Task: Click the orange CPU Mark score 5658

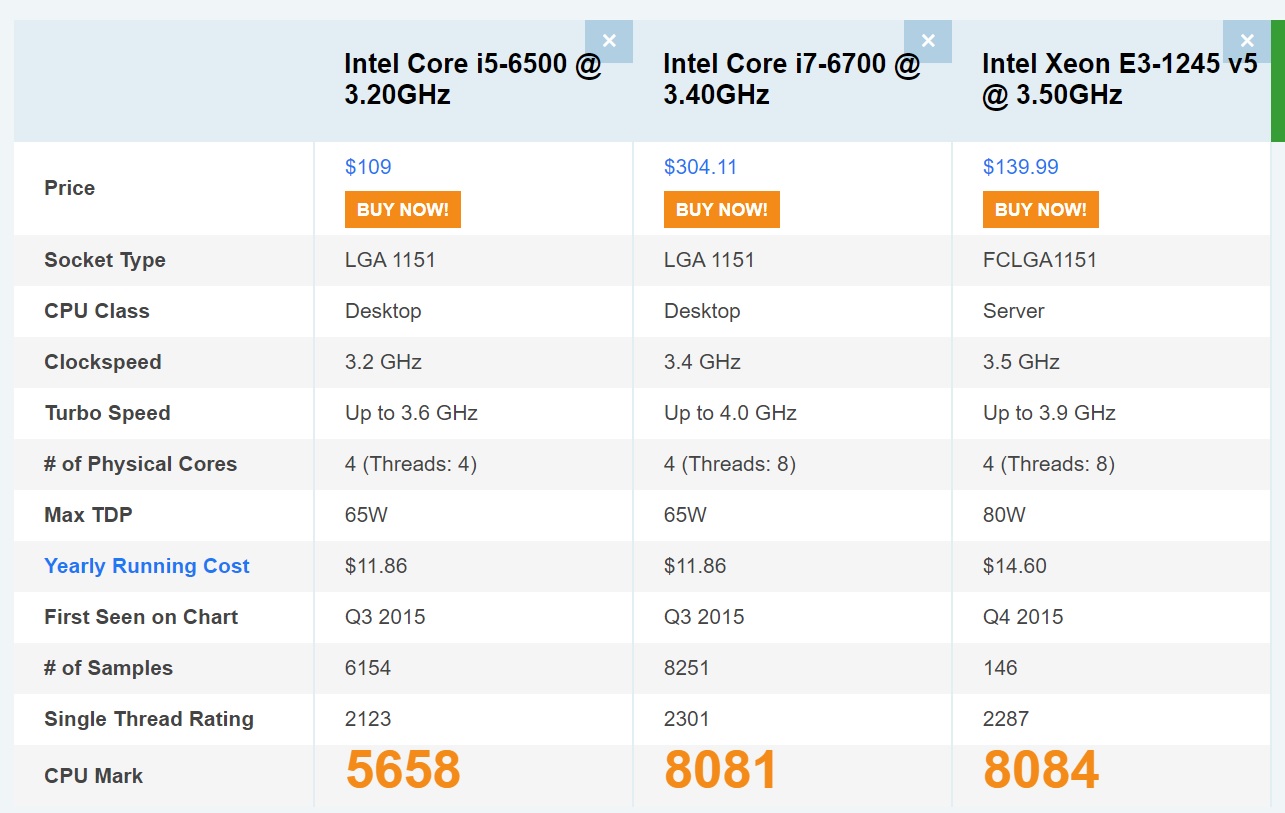Action: tap(403, 770)
